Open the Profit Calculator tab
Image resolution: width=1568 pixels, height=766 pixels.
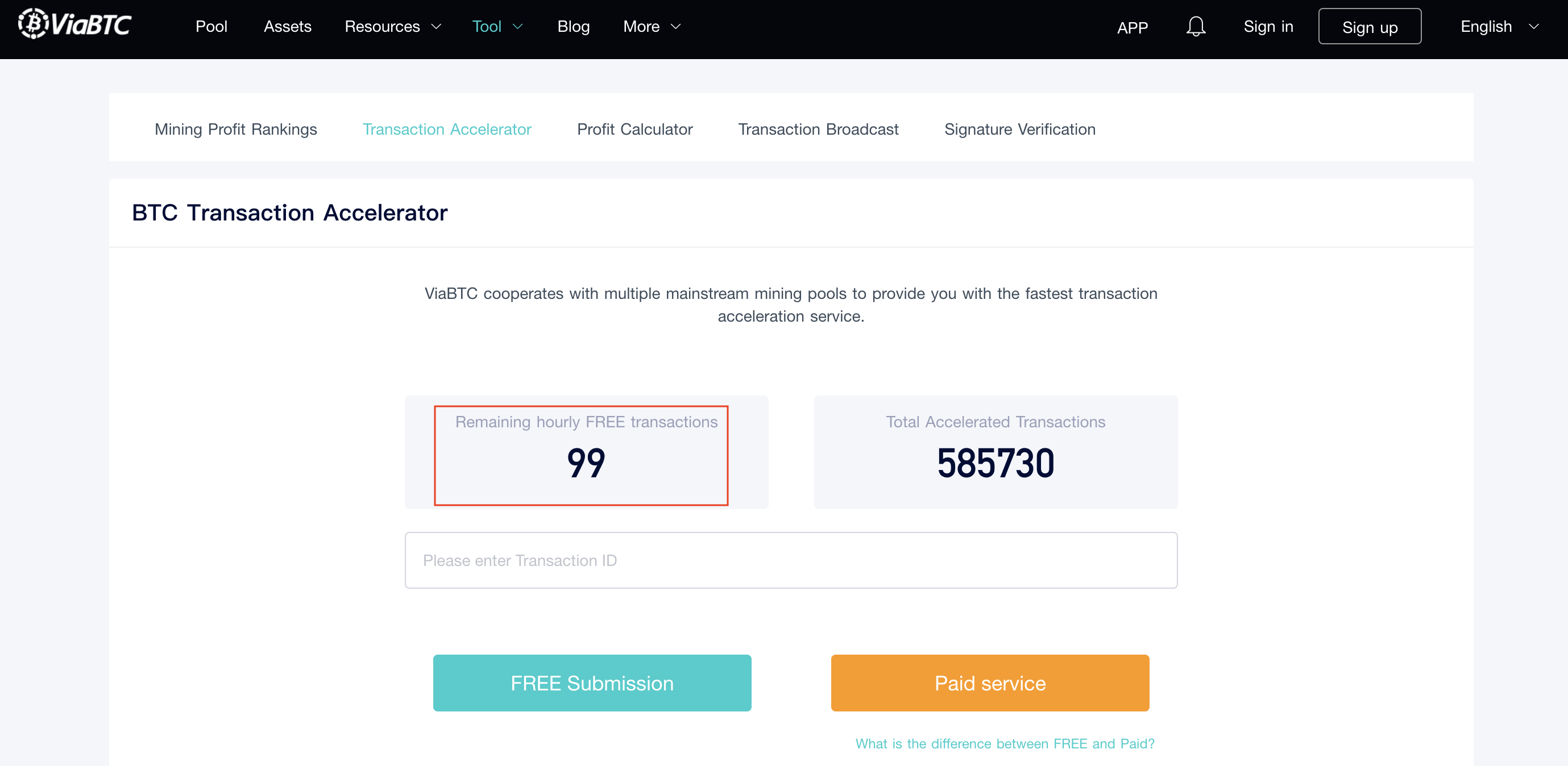(x=635, y=129)
